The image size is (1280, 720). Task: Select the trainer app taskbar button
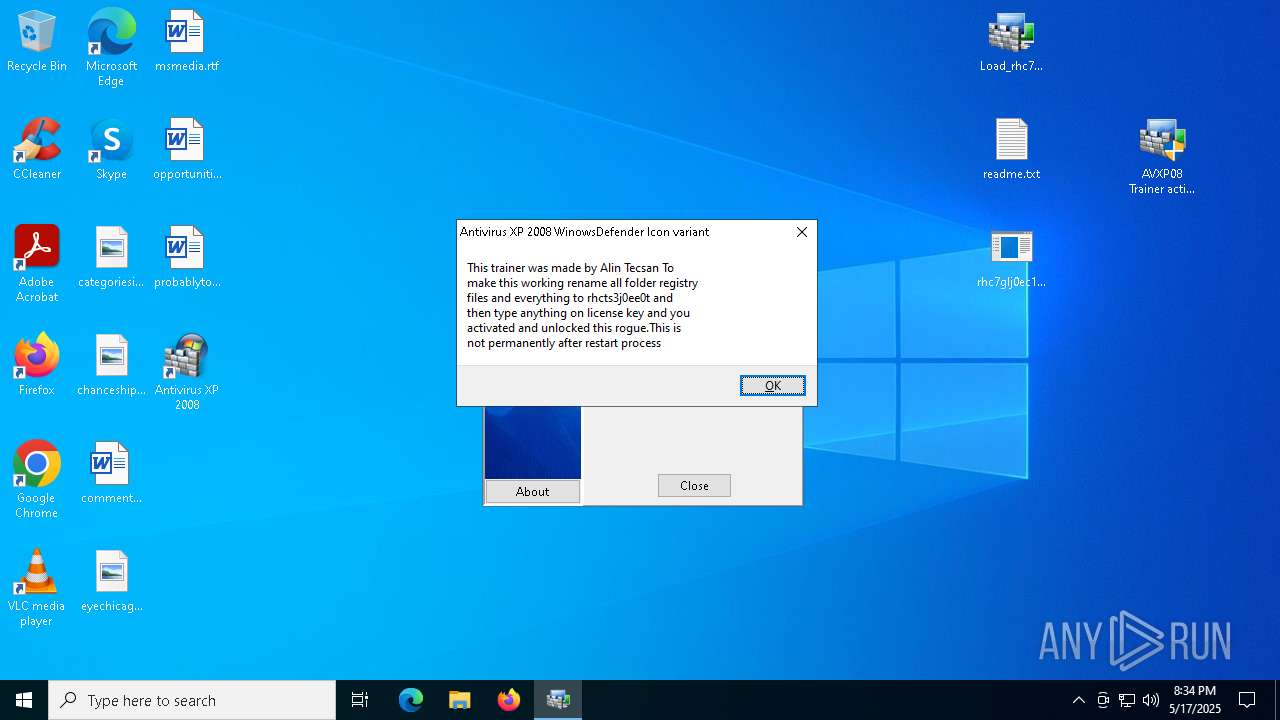click(558, 700)
